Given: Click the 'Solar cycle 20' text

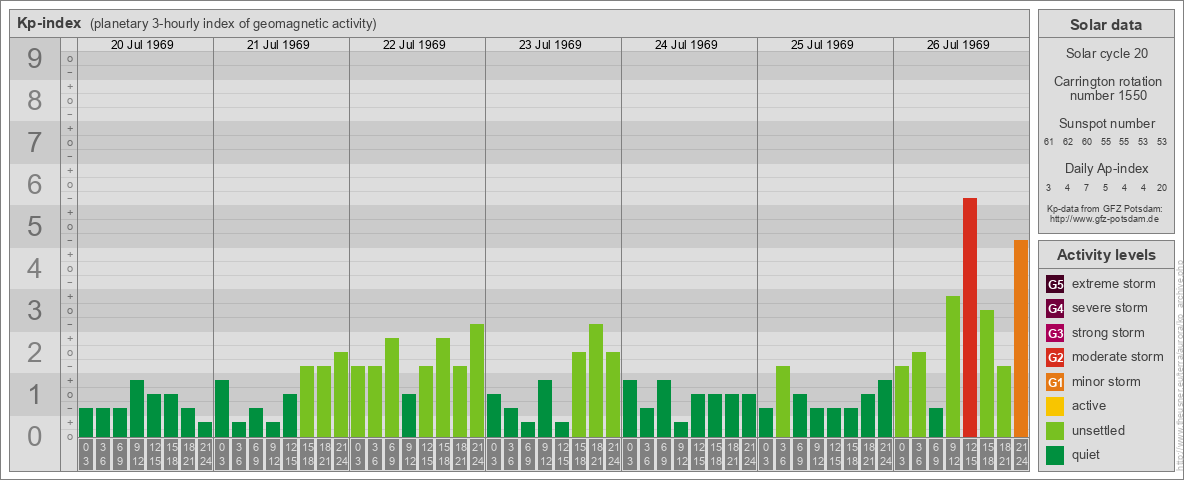Looking at the screenshot, I should click(x=1106, y=54).
